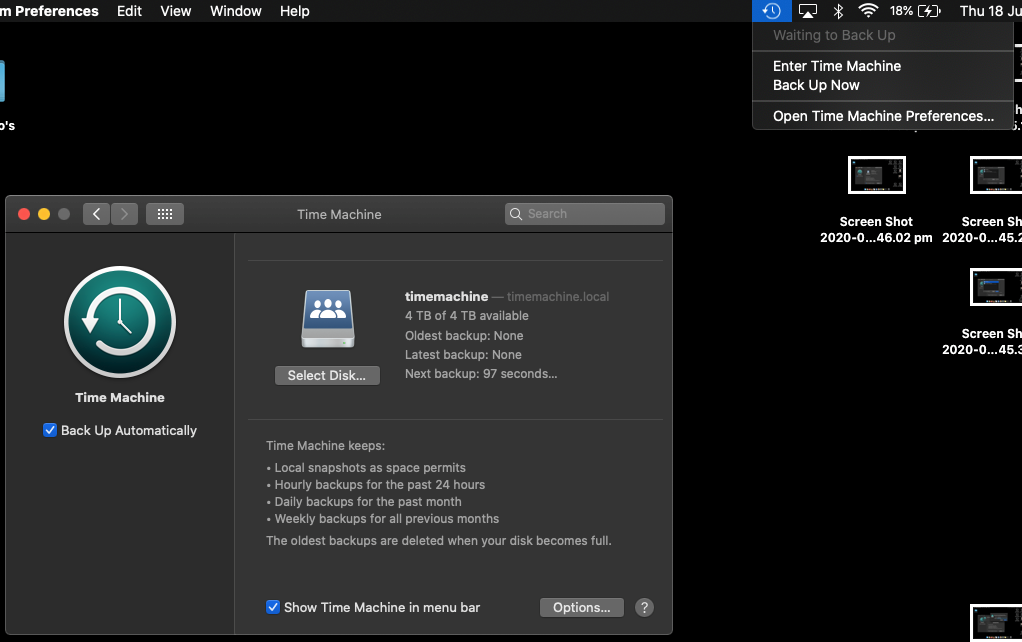Open the Edit menu
The image size is (1022, 642).
pyautogui.click(x=129, y=11)
